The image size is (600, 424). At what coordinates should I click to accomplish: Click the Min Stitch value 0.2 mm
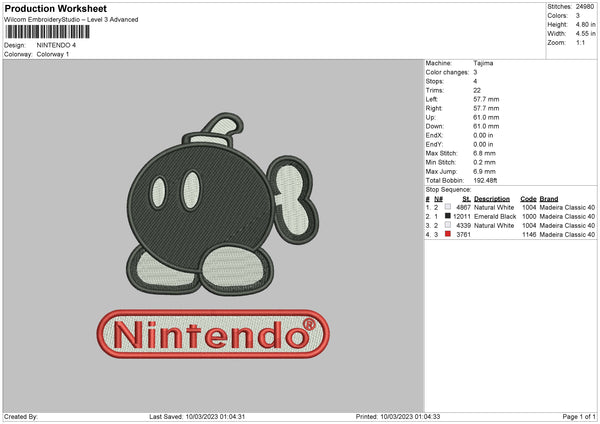484,162
